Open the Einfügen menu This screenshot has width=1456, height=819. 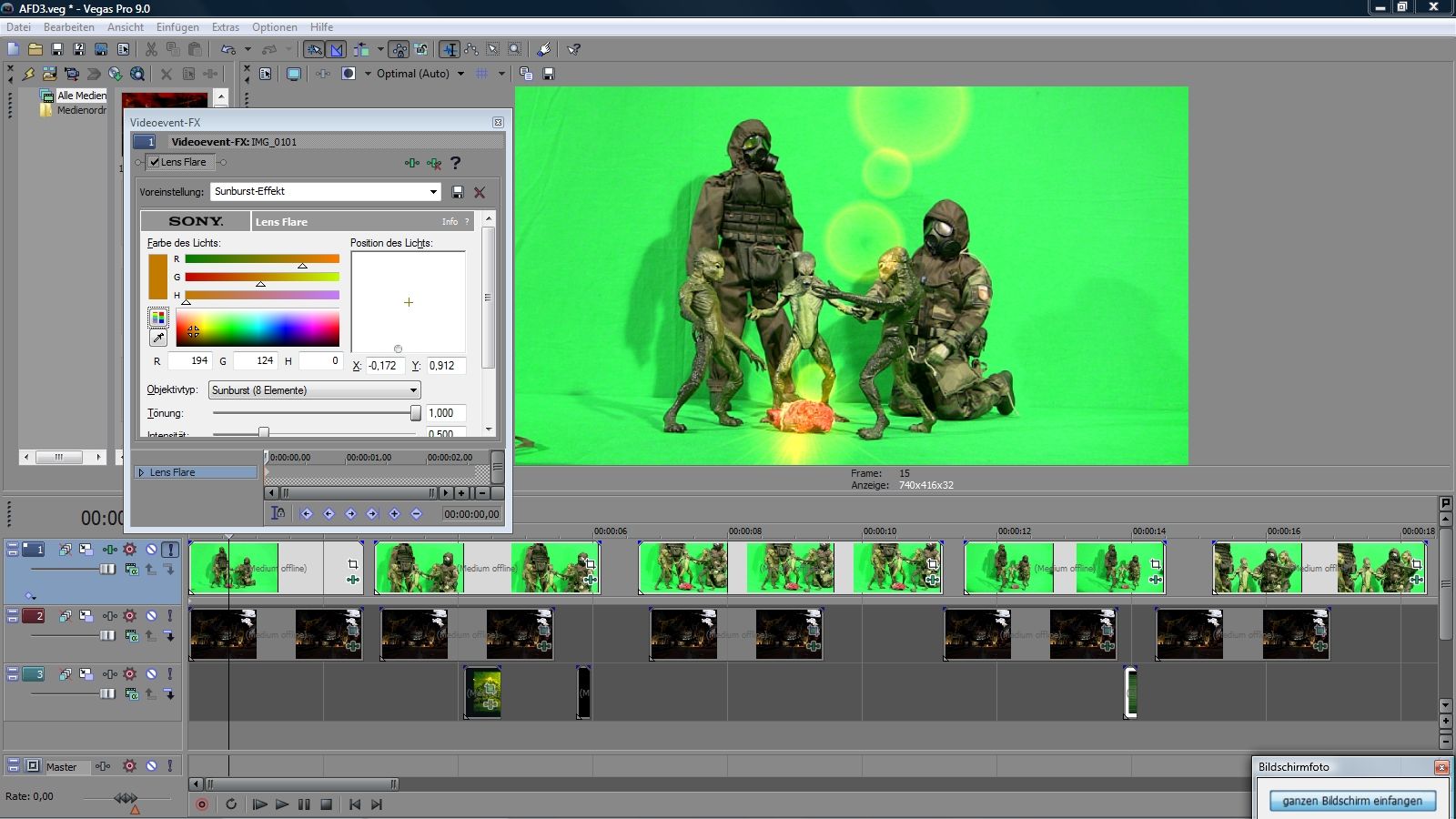(177, 27)
